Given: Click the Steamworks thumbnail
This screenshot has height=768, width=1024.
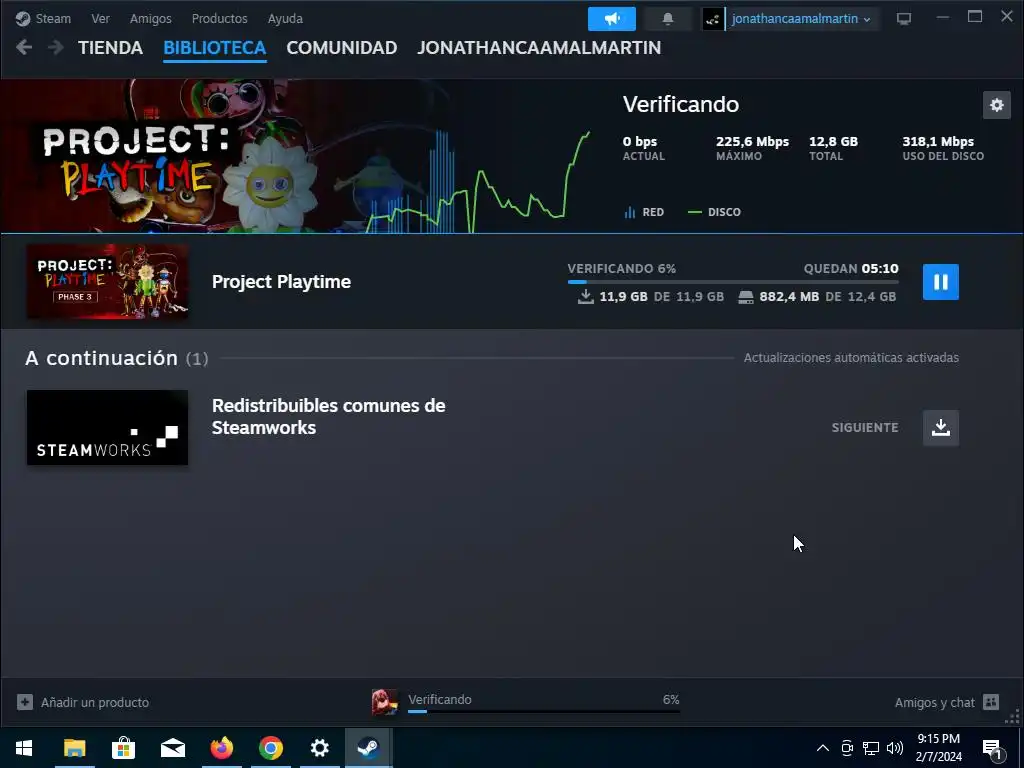Looking at the screenshot, I should coord(108,428).
